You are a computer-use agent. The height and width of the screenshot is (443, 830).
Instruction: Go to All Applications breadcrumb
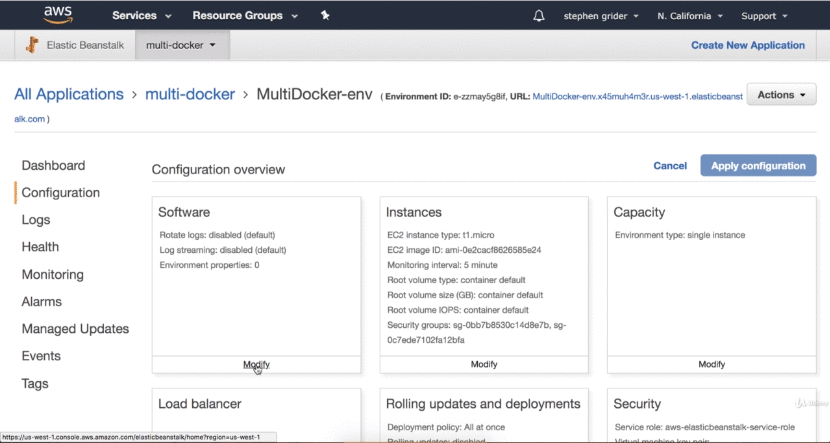click(69, 94)
